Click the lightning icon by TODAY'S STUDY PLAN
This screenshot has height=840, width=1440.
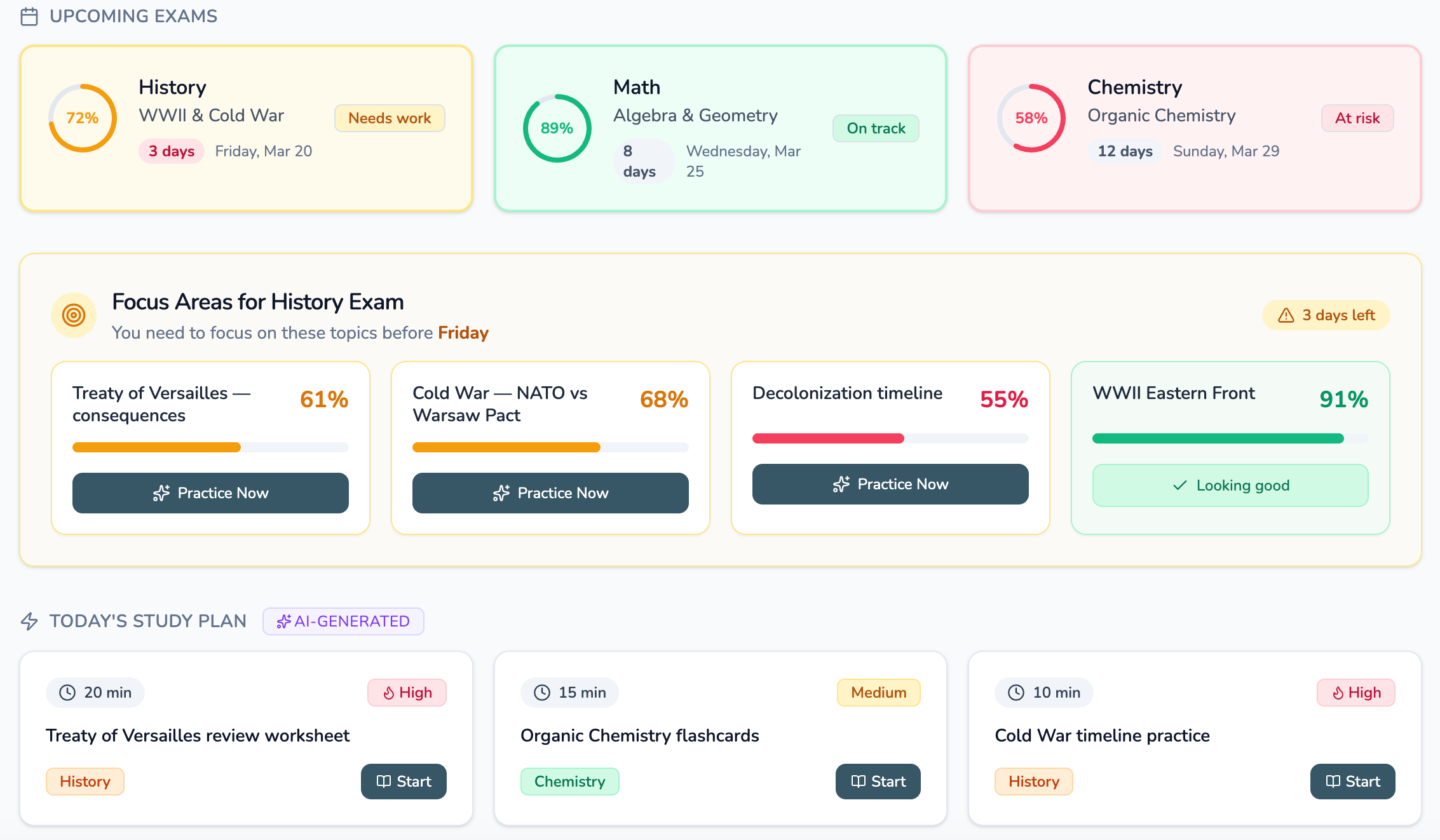29,621
